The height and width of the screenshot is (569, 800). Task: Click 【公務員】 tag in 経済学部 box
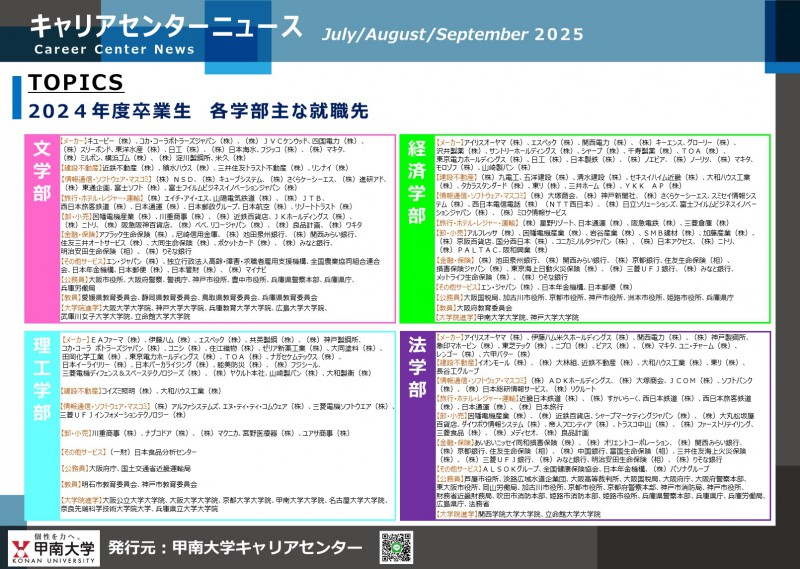(x=450, y=298)
